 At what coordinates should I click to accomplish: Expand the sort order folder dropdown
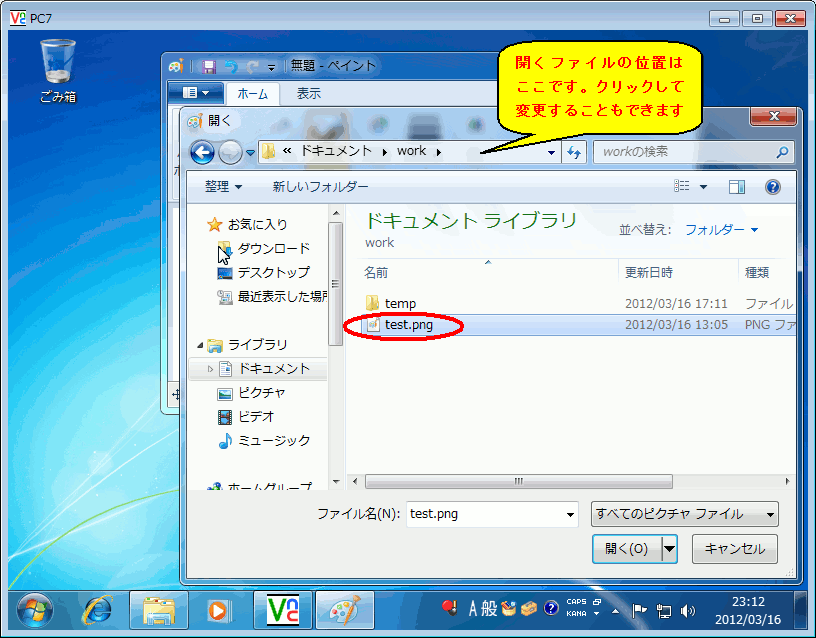pos(721,230)
